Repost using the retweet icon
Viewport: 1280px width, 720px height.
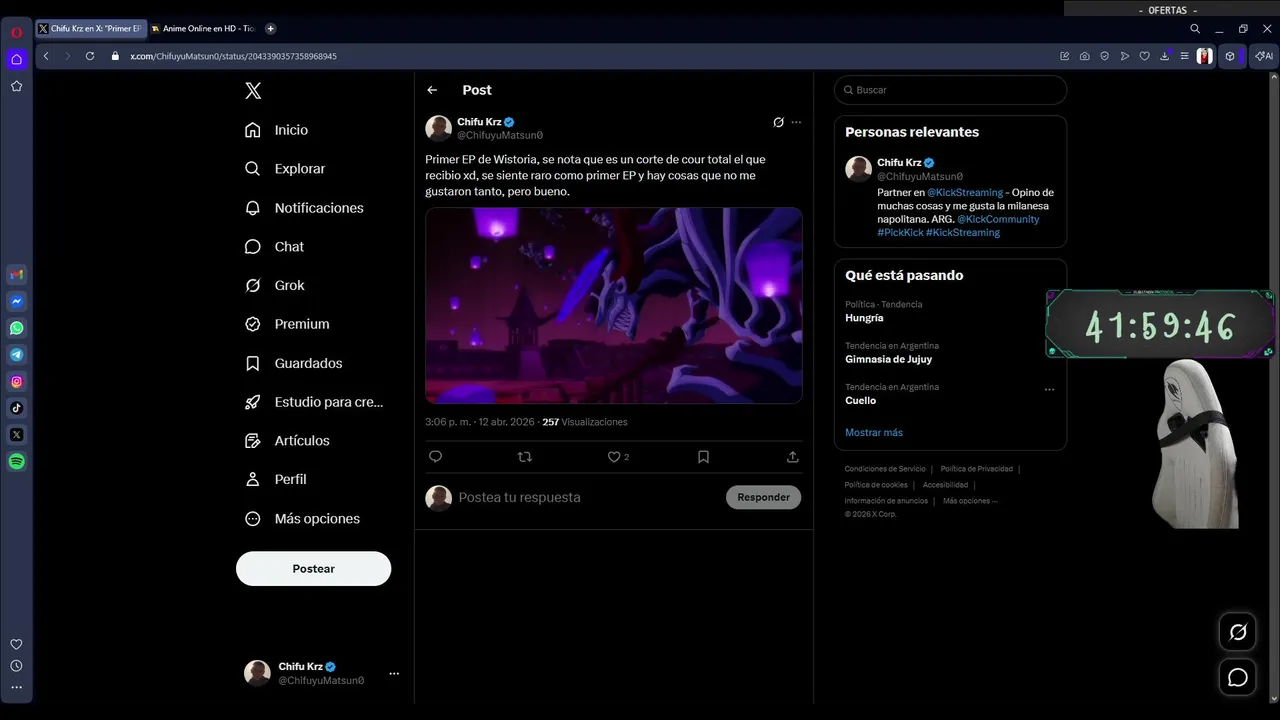point(524,457)
